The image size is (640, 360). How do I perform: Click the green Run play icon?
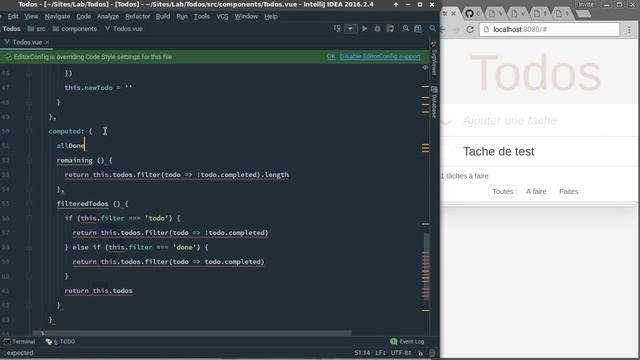pos(364,29)
